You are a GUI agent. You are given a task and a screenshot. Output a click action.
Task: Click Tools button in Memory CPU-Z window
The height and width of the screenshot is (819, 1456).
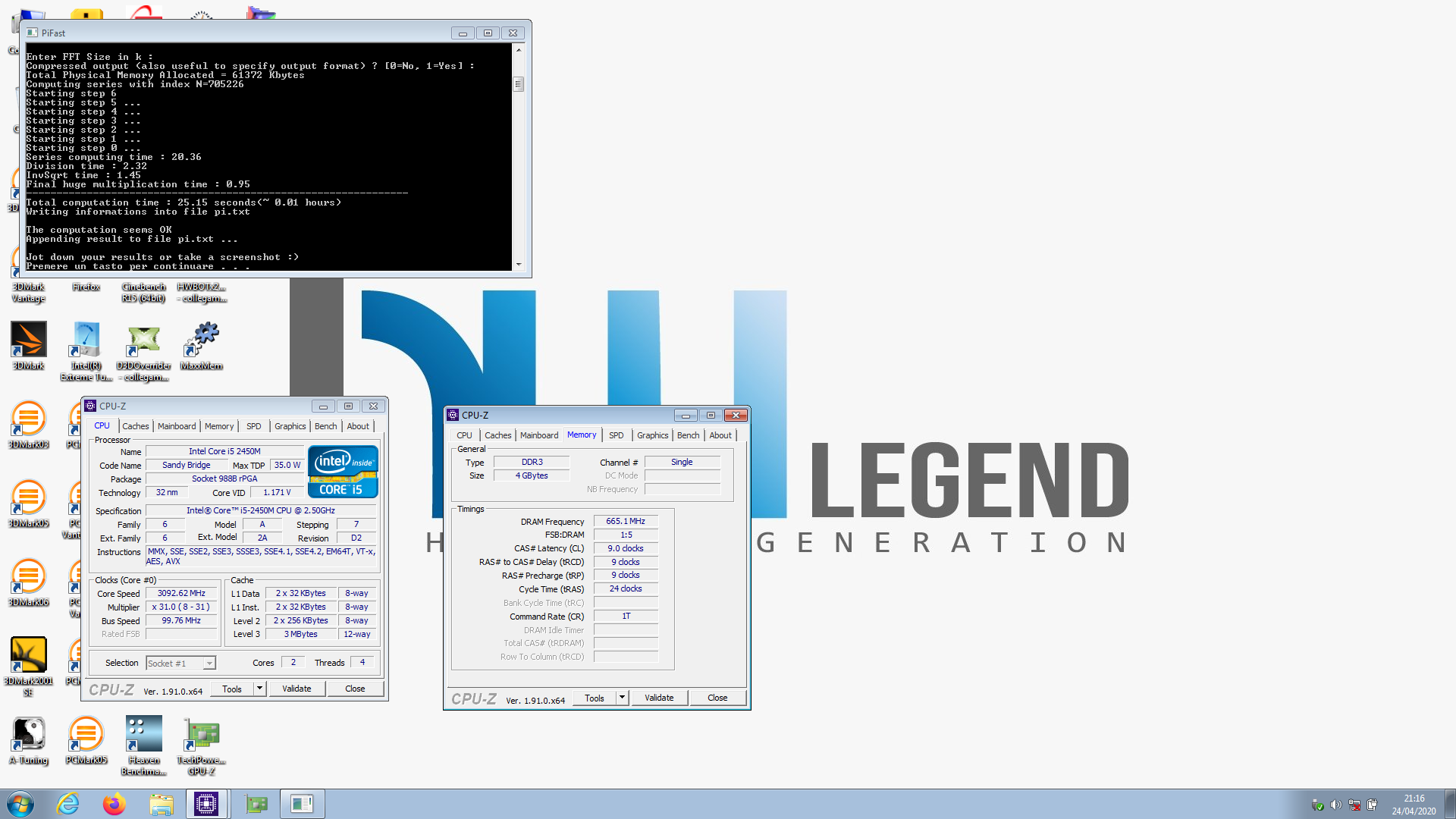point(595,698)
